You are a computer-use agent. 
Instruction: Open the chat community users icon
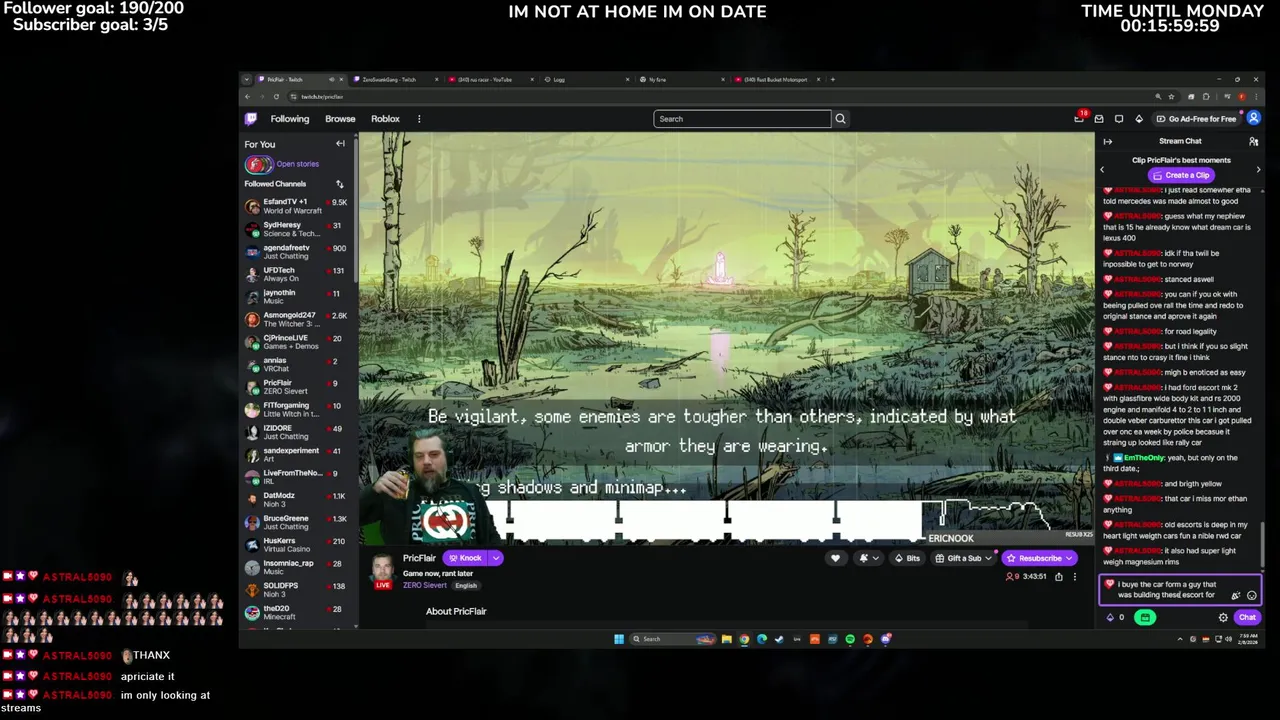pyautogui.click(x=1253, y=142)
